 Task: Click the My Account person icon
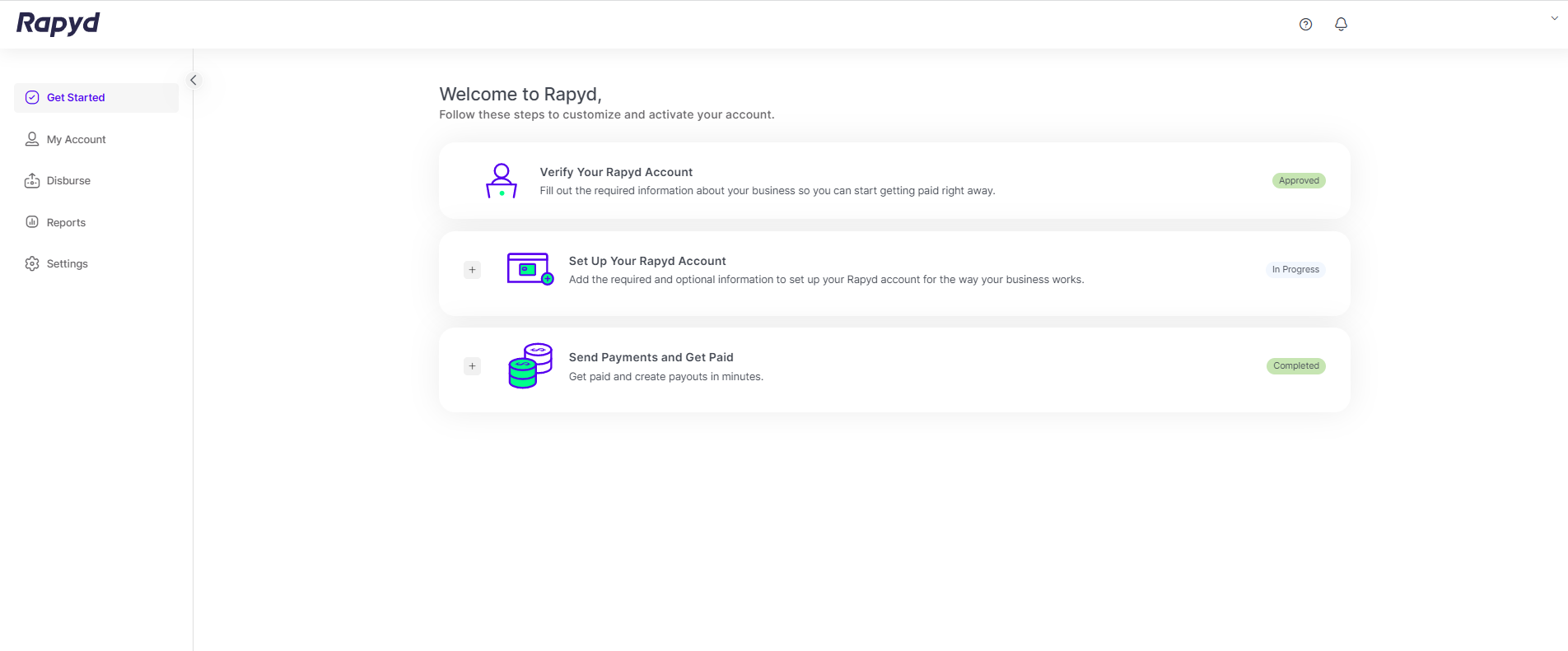[32, 139]
